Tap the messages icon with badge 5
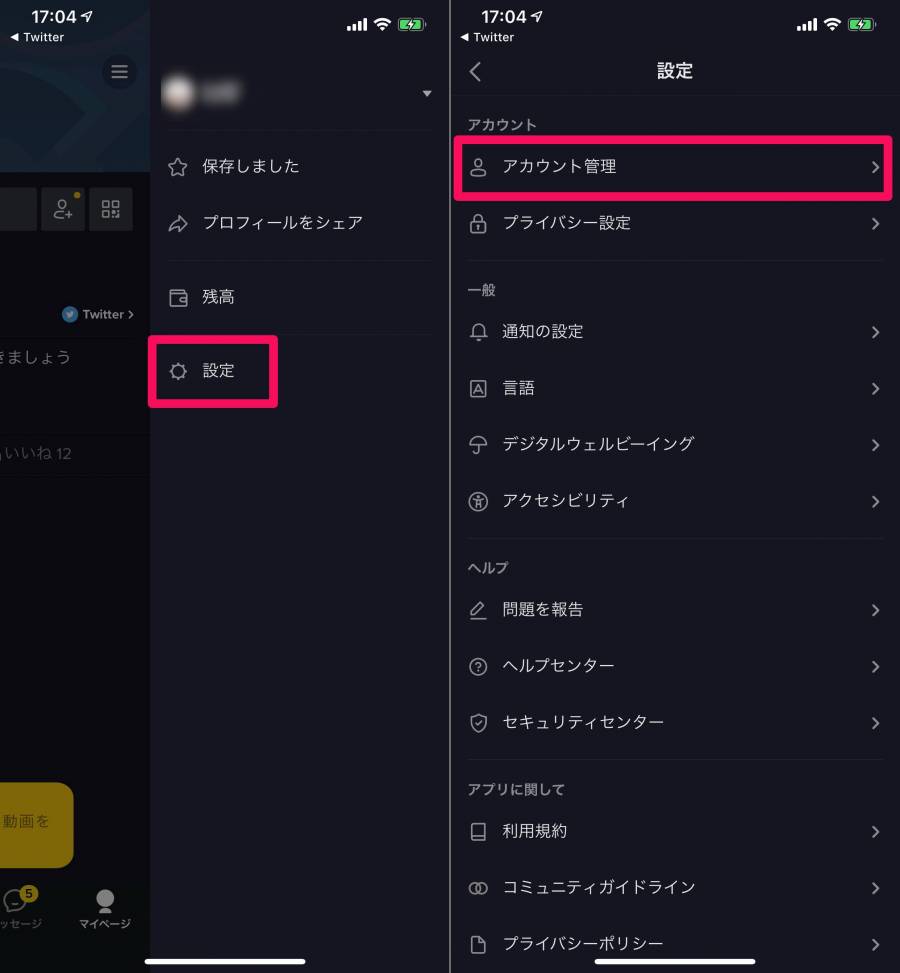The image size is (900, 973). pos(19,900)
